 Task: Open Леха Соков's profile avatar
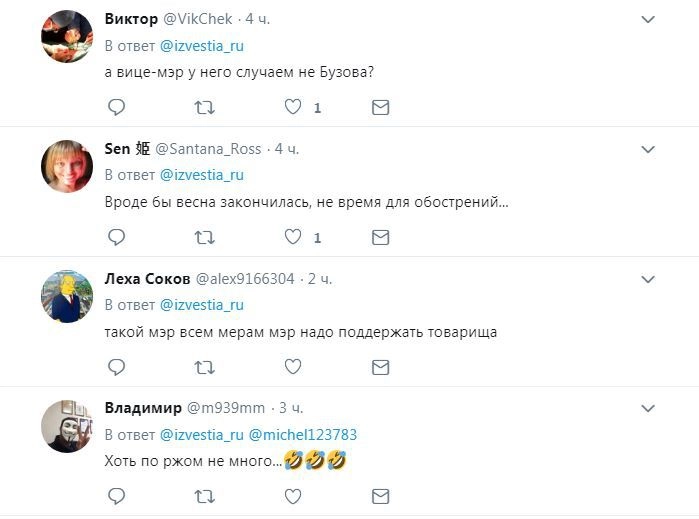[67, 296]
